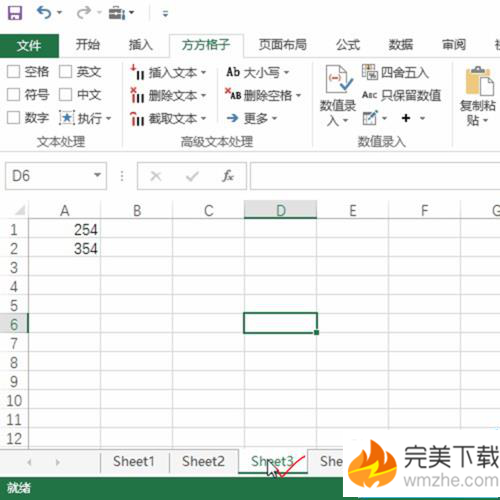
Task: Click the 复制粘贴 clipboard icon
Action: click(479, 81)
